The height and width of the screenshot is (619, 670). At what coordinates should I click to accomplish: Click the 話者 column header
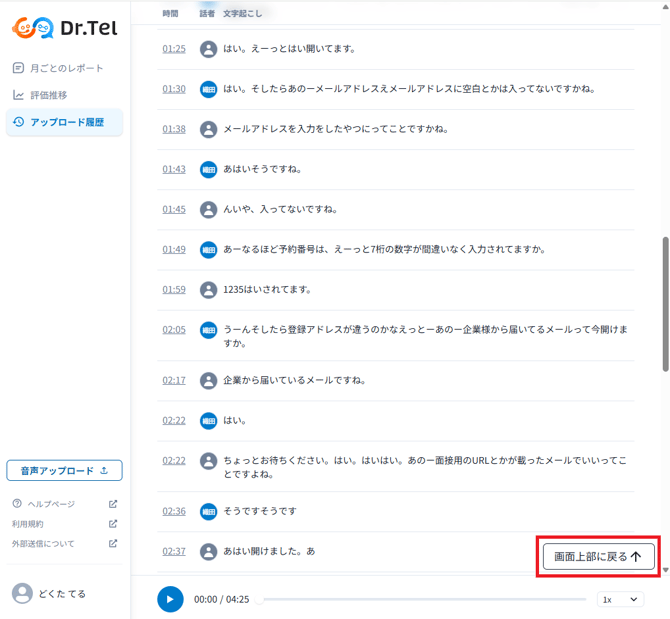click(207, 14)
